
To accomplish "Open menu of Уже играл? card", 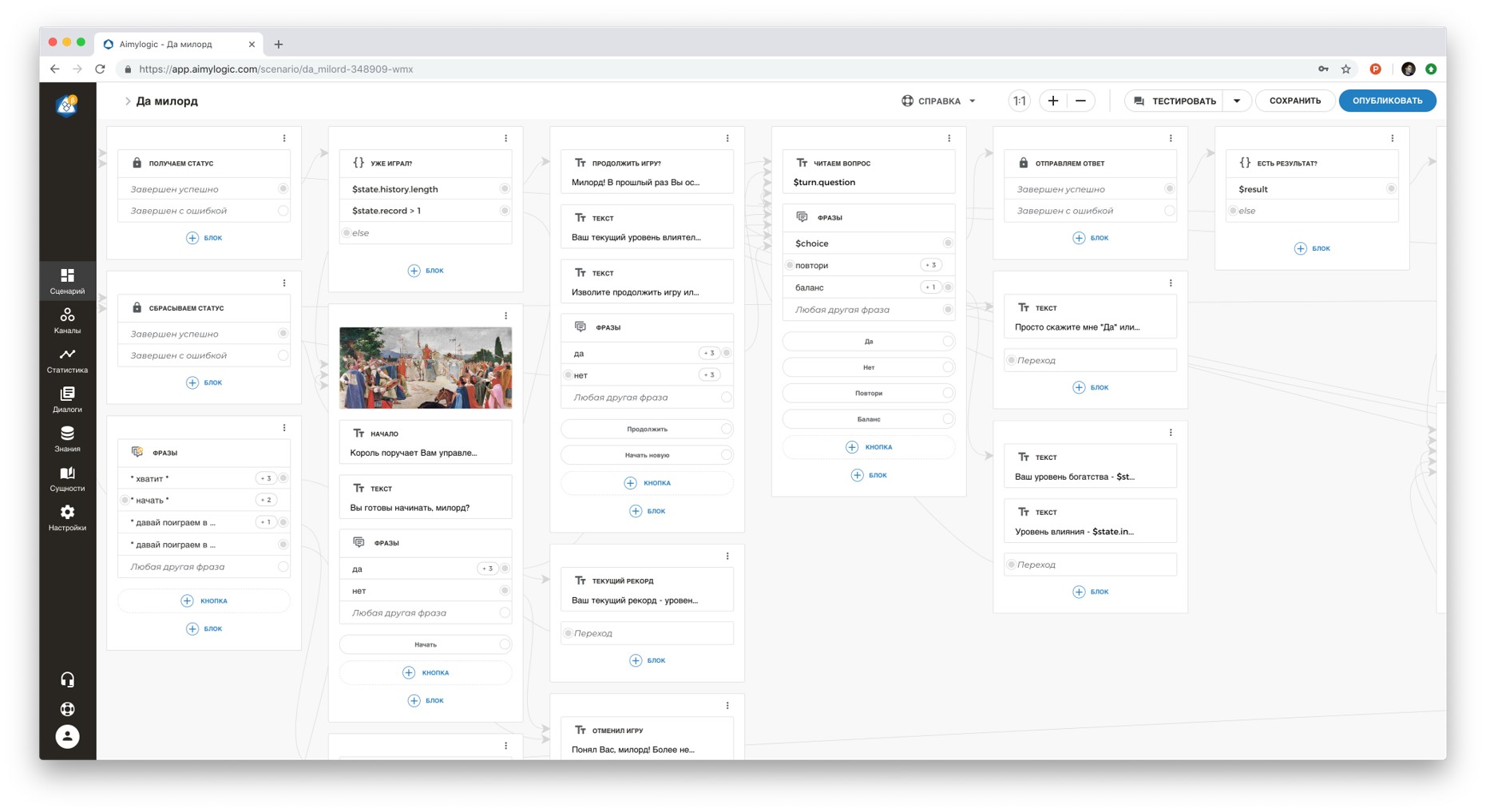I will click(506, 138).
